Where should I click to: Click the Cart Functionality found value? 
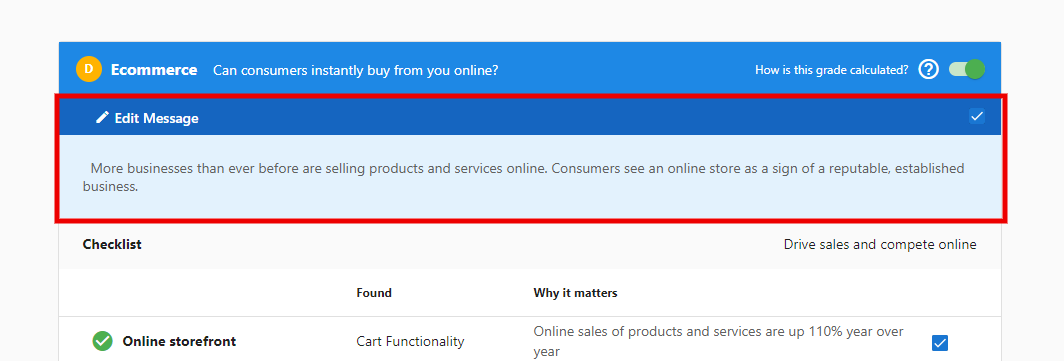point(410,341)
